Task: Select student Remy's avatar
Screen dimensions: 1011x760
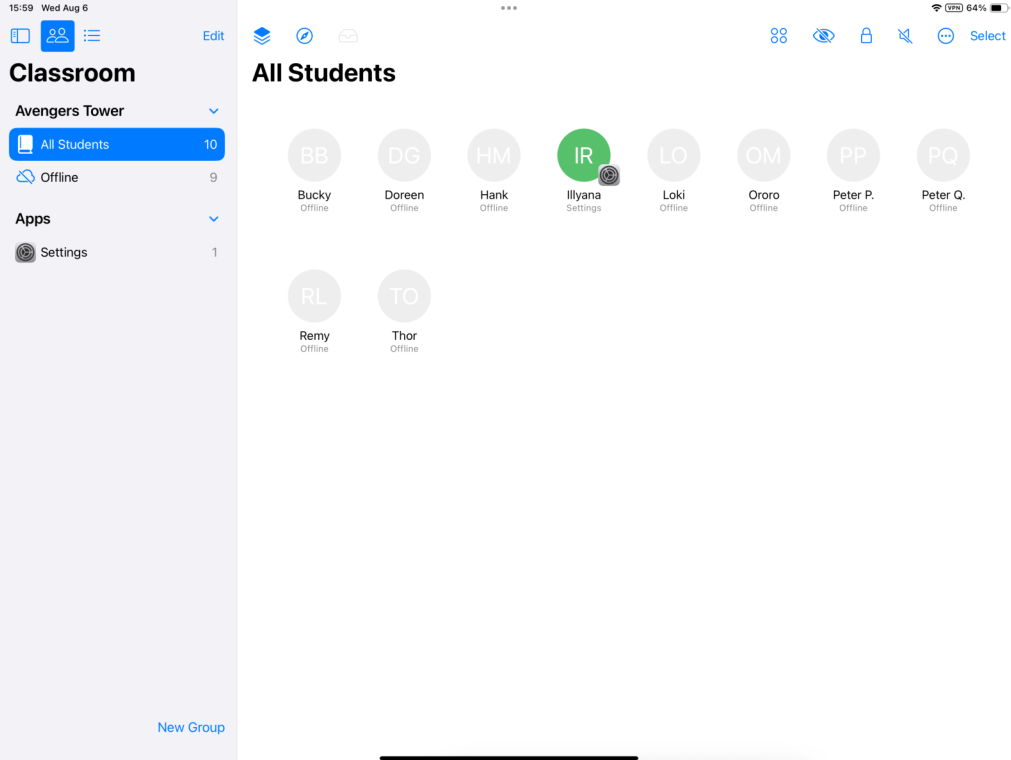Action: click(314, 296)
